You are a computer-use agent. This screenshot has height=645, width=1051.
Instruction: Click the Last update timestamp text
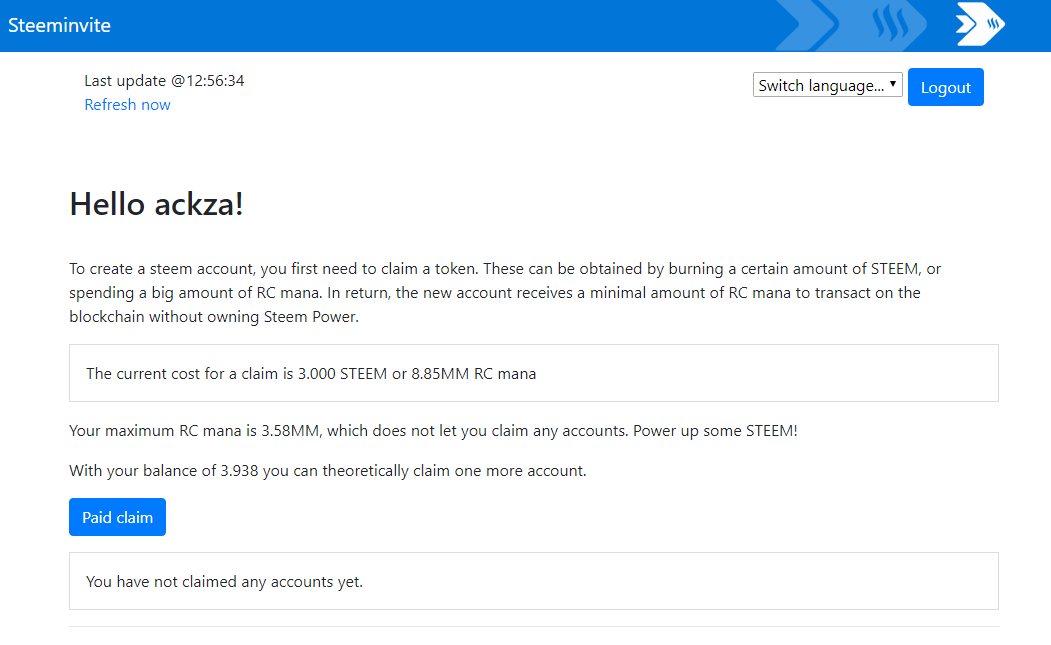pos(164,81)
